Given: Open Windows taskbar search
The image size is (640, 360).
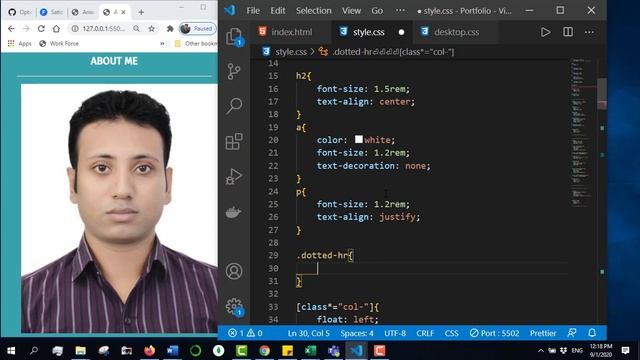Looking at the screenshot, I should [x=34, y=351].
